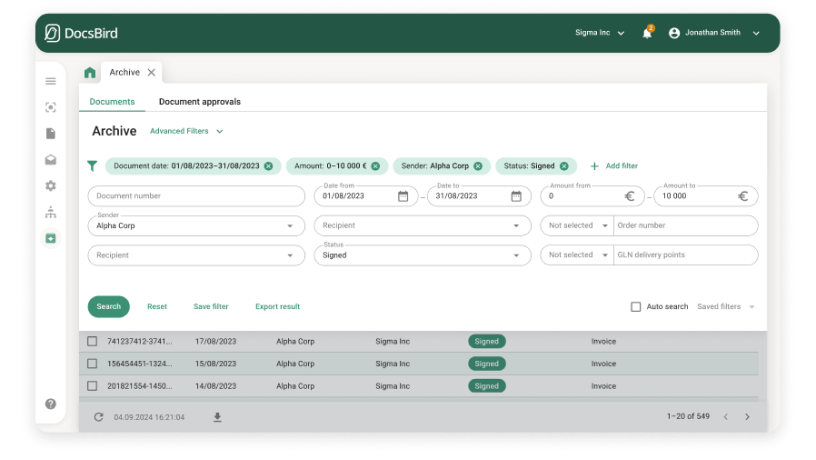816x460 pixels.
Task: Click the green Search button
Action: tap(108, 307)
